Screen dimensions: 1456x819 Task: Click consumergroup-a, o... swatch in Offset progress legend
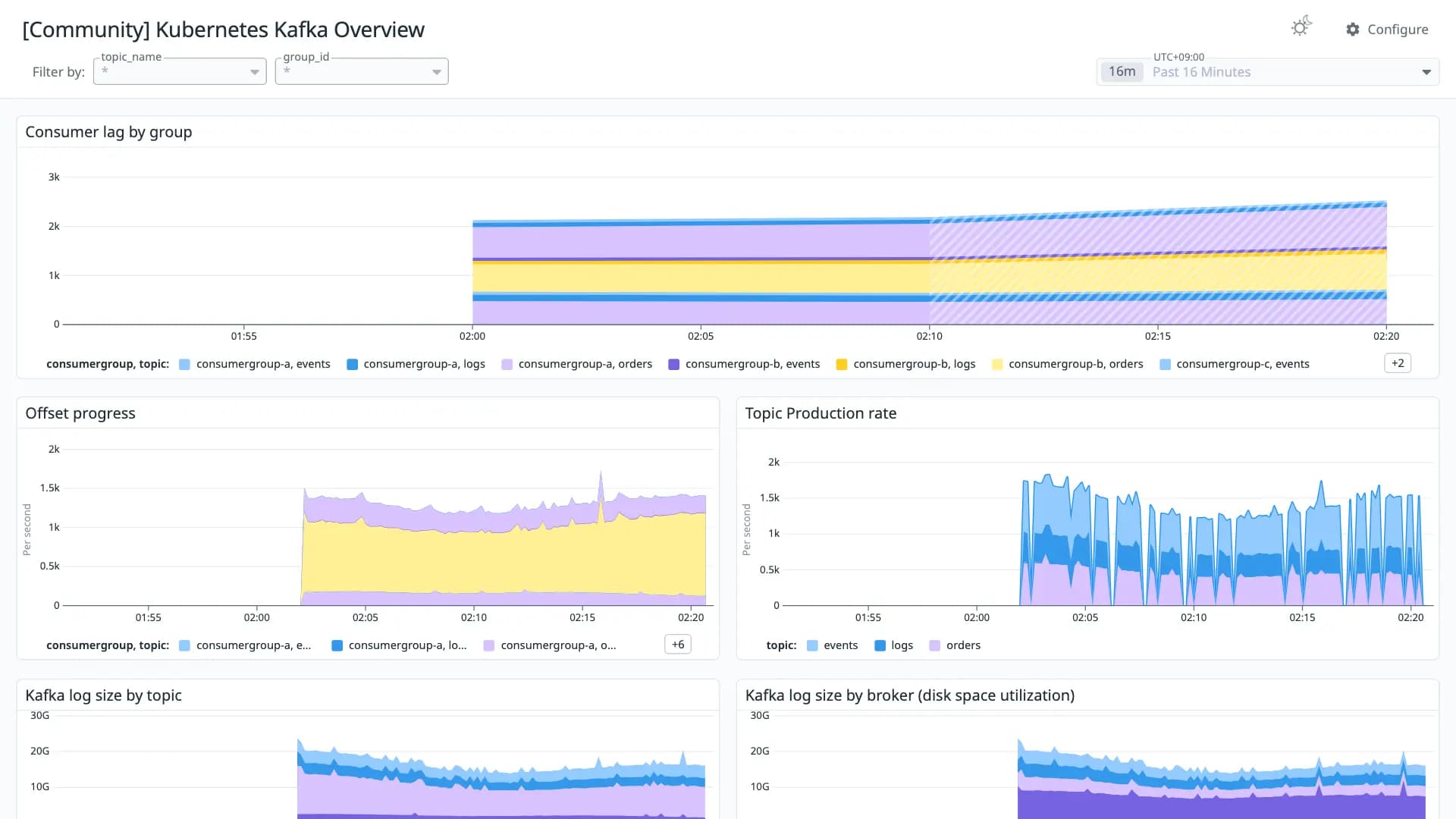(488, 646)
